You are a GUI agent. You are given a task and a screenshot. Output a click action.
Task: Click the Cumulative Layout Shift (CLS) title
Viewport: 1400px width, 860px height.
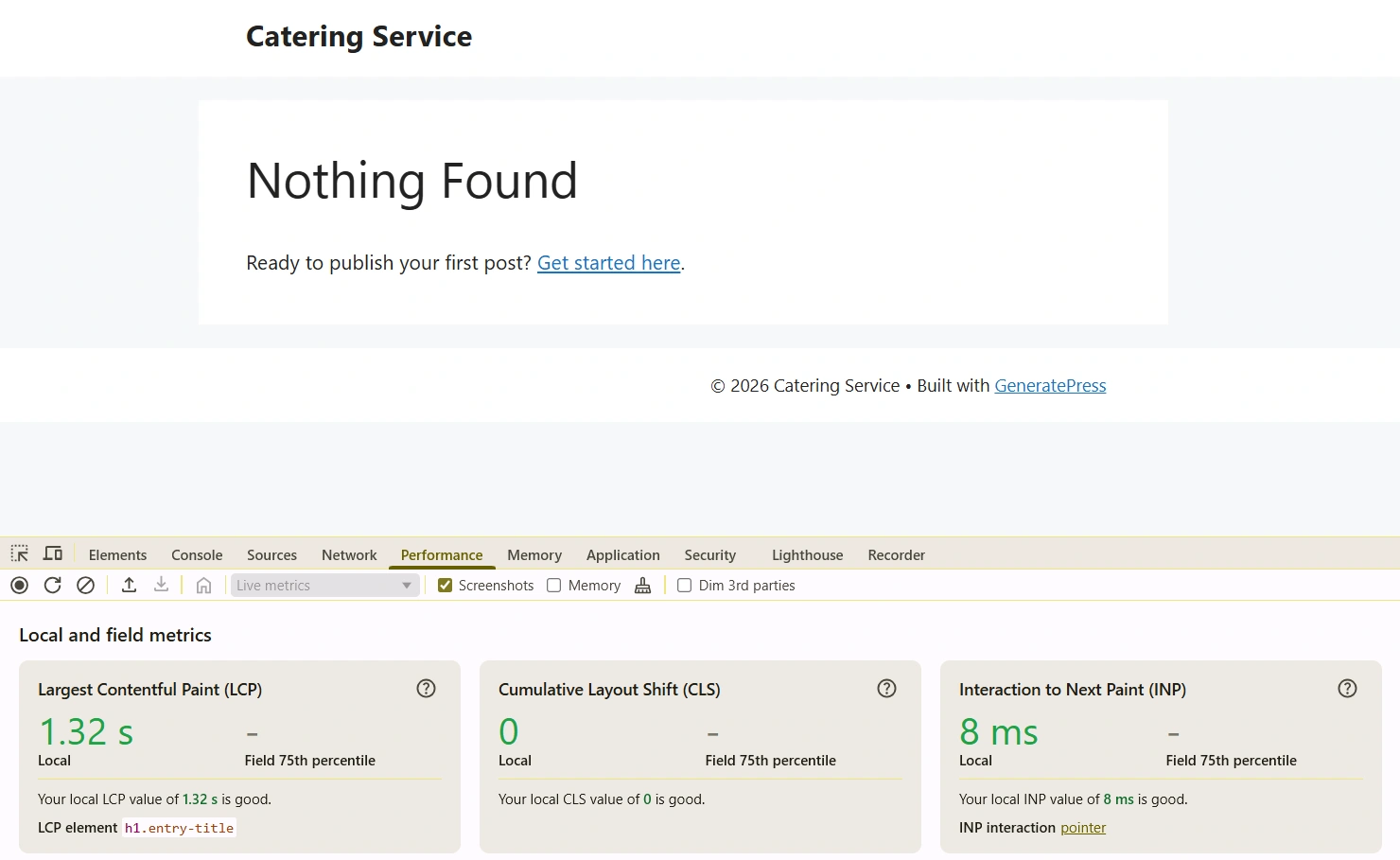pos(609,690)
